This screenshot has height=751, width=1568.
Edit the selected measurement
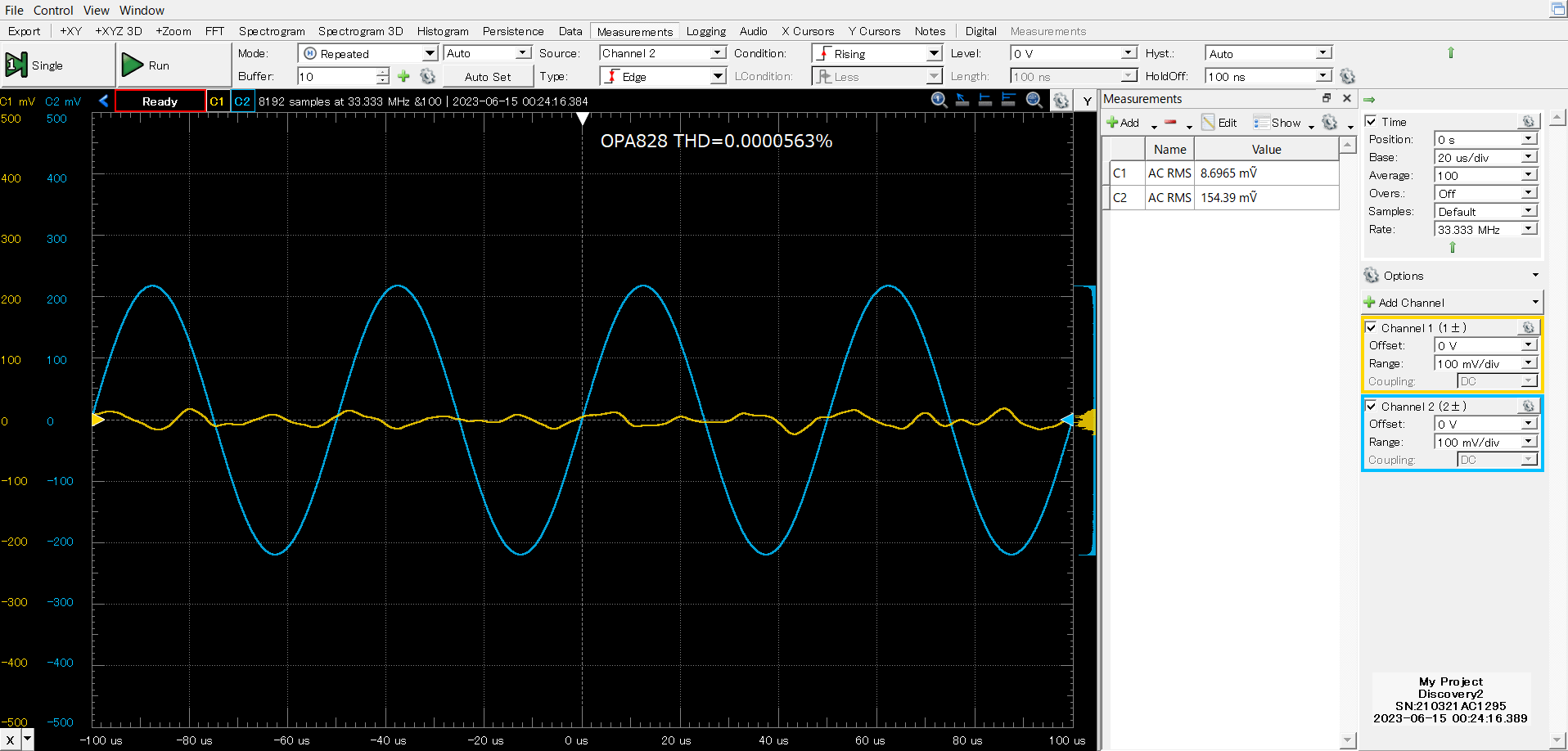(1219, 123)
